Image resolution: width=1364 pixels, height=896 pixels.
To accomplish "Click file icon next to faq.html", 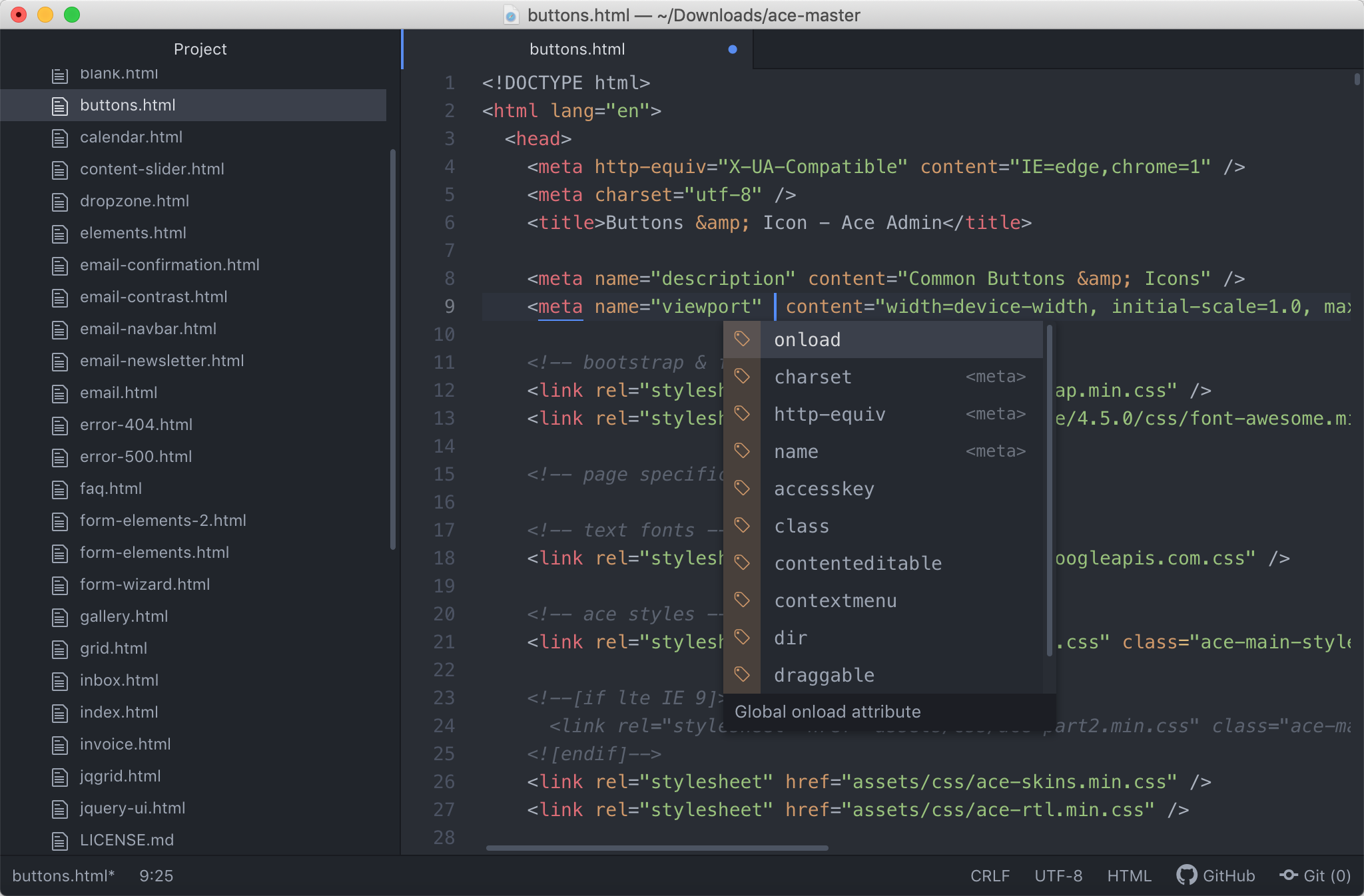I will click(x=60, y=489).
